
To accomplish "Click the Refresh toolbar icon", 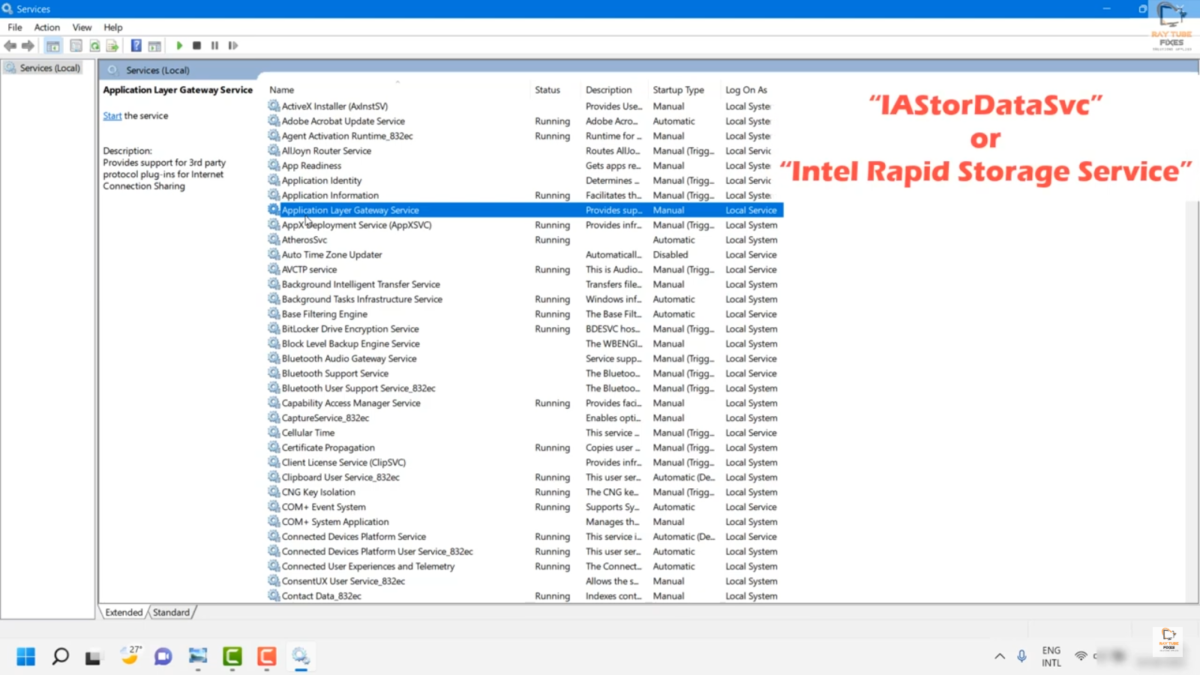I will point(95,46).
